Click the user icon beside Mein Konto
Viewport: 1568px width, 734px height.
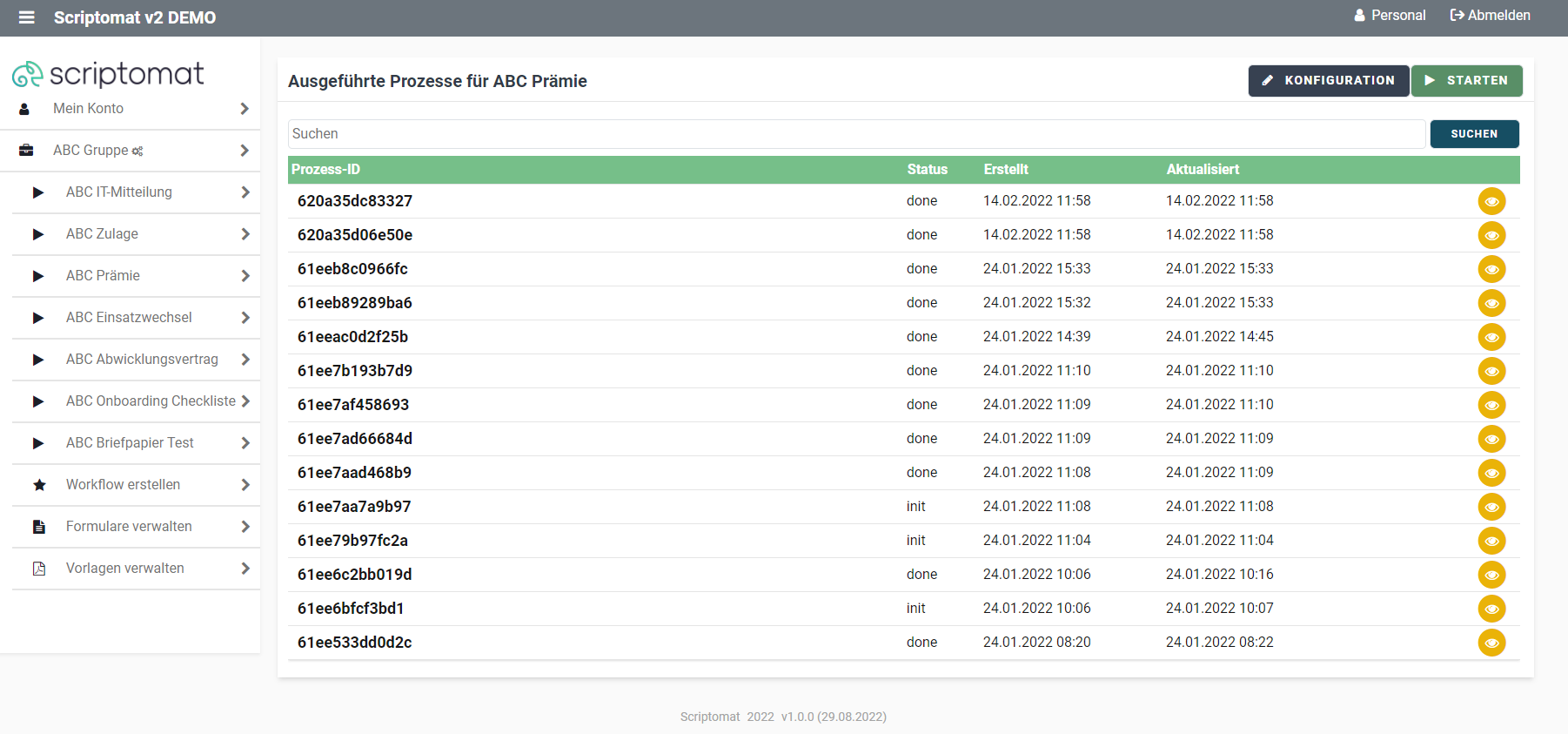24,109
